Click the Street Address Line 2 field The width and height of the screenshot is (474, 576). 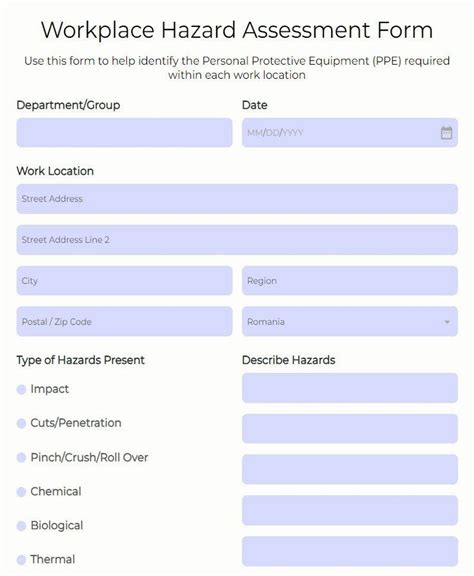(x=237, y=240)
